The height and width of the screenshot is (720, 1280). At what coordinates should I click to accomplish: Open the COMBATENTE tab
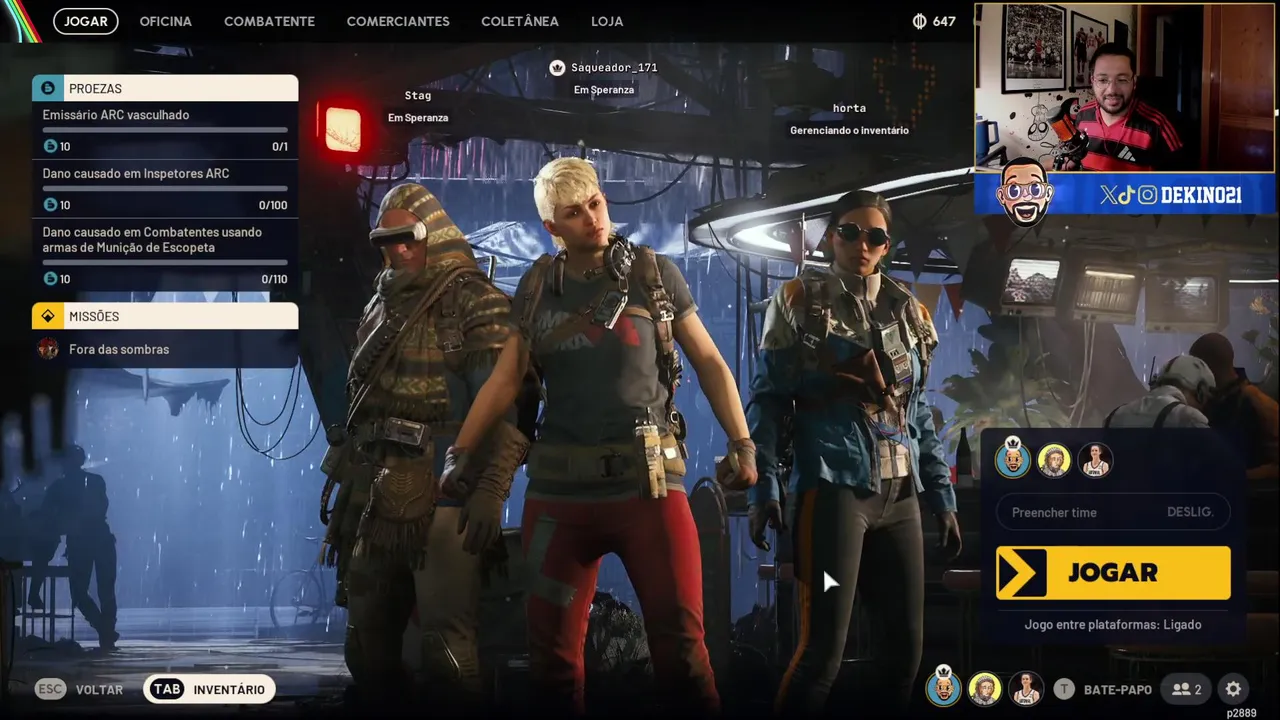pyautogui.click(x=269, y=21)
